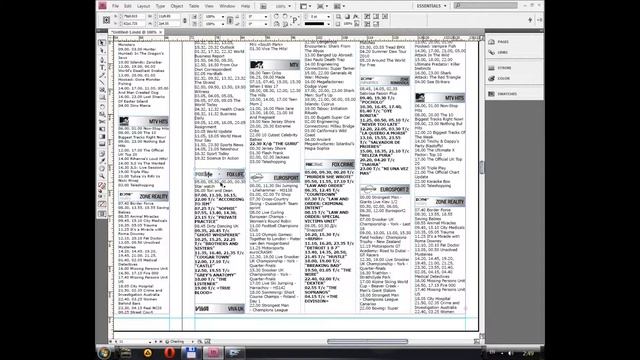Select the Zoom magnifier tool
The image size is (640, 360).
[x=102, y=176]
